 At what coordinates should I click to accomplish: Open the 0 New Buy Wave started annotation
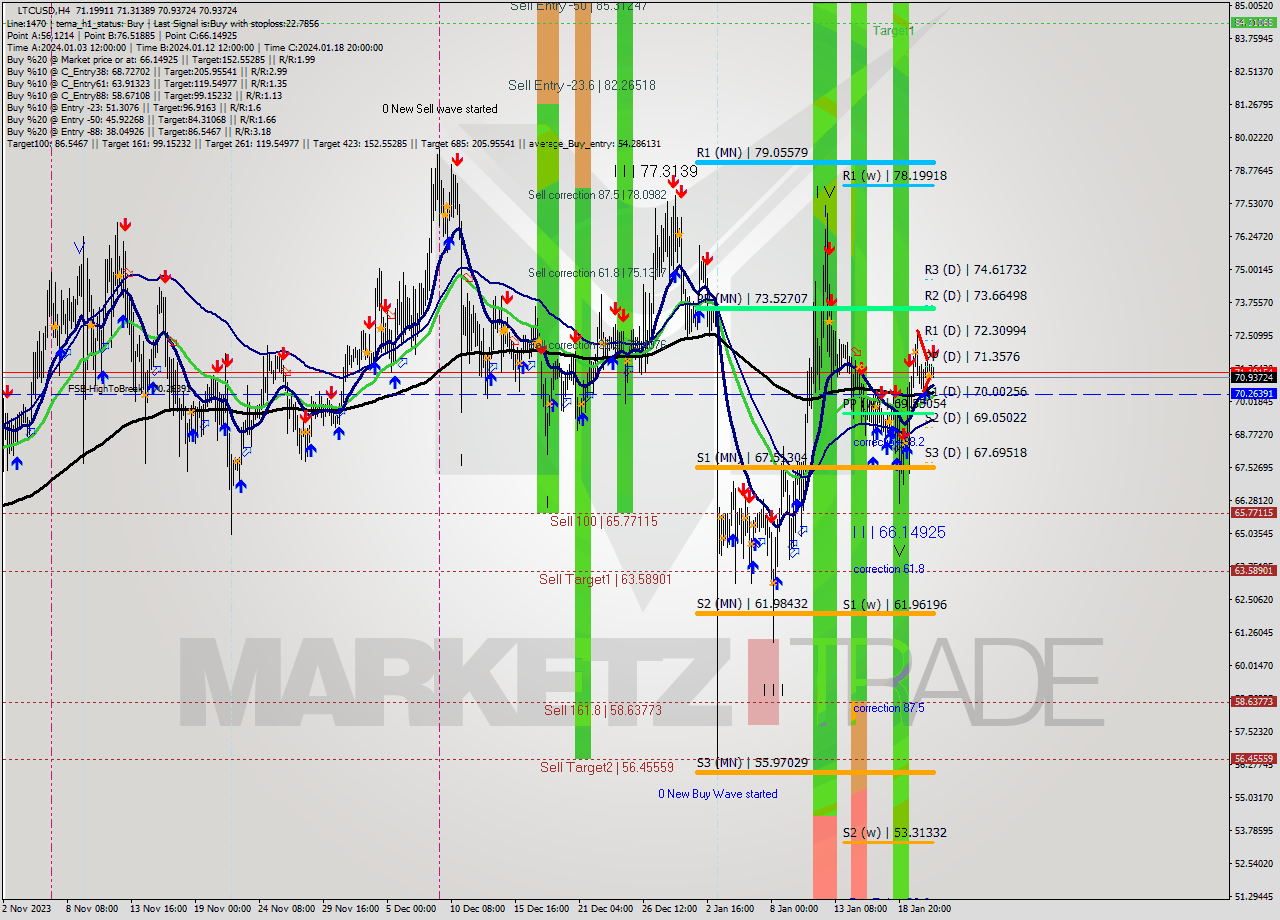coord(718,794)
